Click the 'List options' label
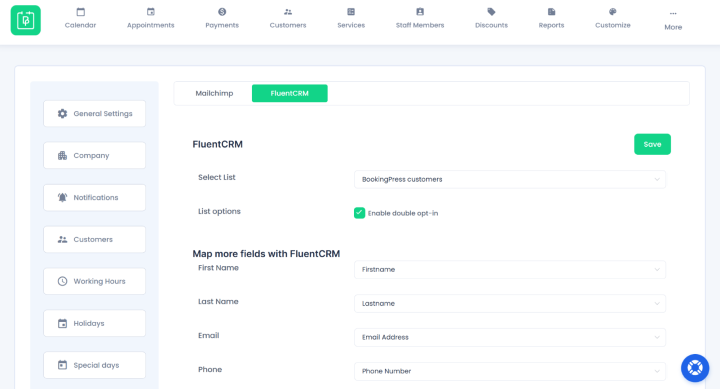Viewport: 720px width, 389px height. (x=219, y=211)
